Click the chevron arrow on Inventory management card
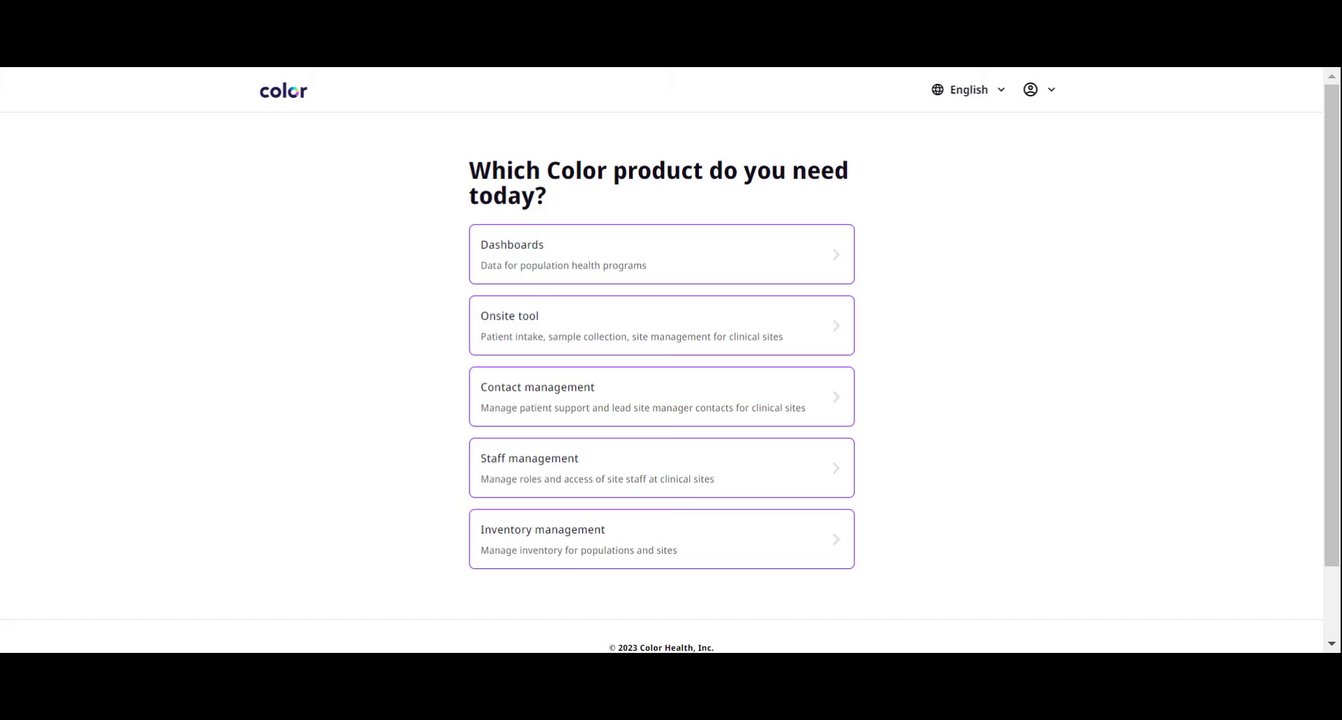Image resolution: width=1342 pixels, height=720 pixels. click(x=836, y=540)
